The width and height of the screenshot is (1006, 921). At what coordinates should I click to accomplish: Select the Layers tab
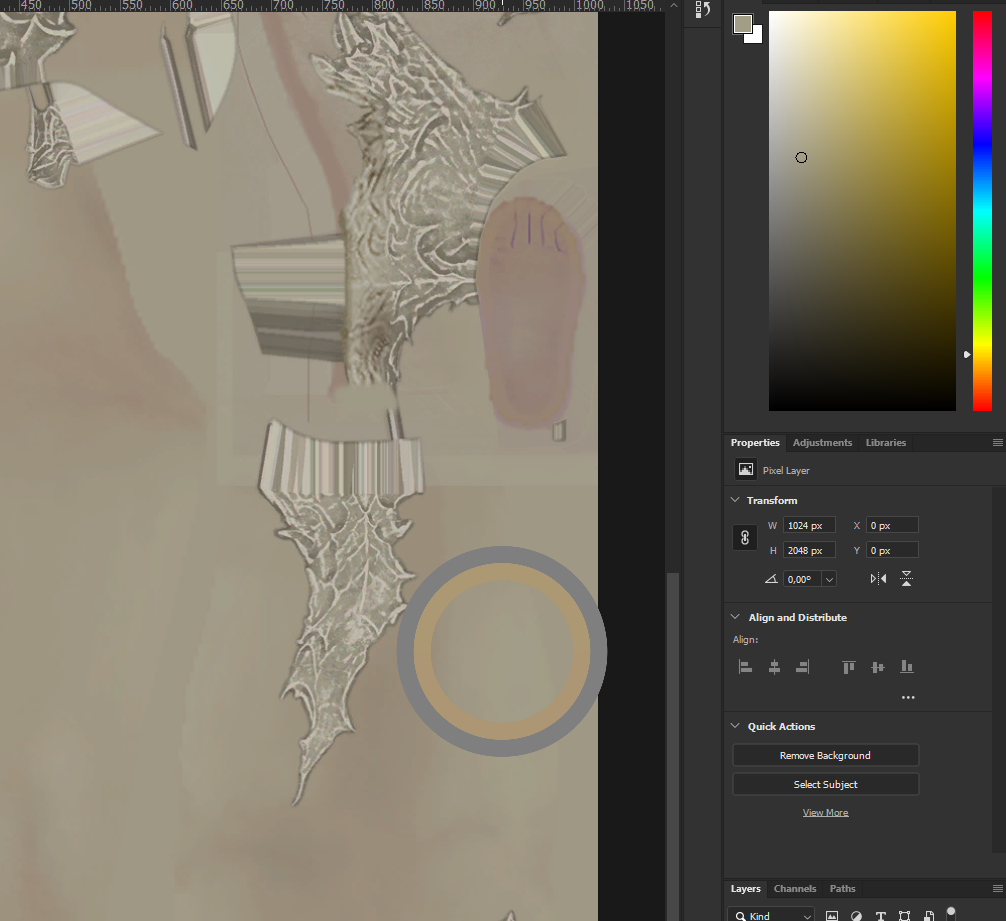coord(745,888)
